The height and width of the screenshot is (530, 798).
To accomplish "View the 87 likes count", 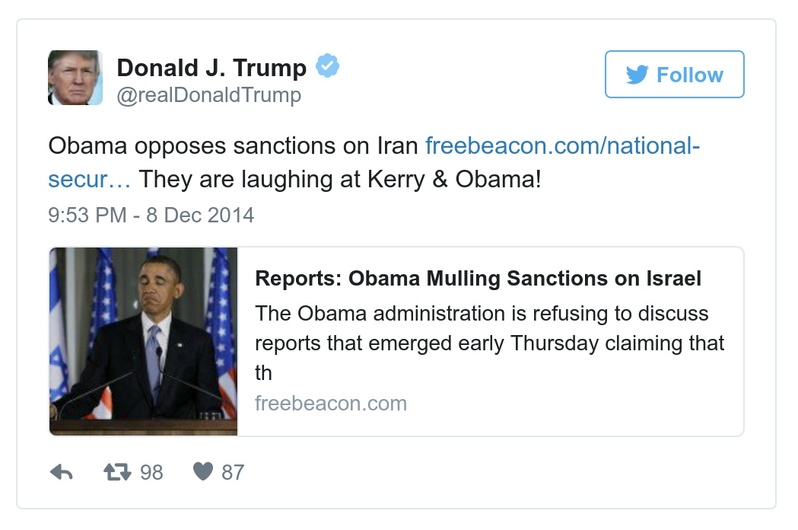I will [x=233, y=472].
